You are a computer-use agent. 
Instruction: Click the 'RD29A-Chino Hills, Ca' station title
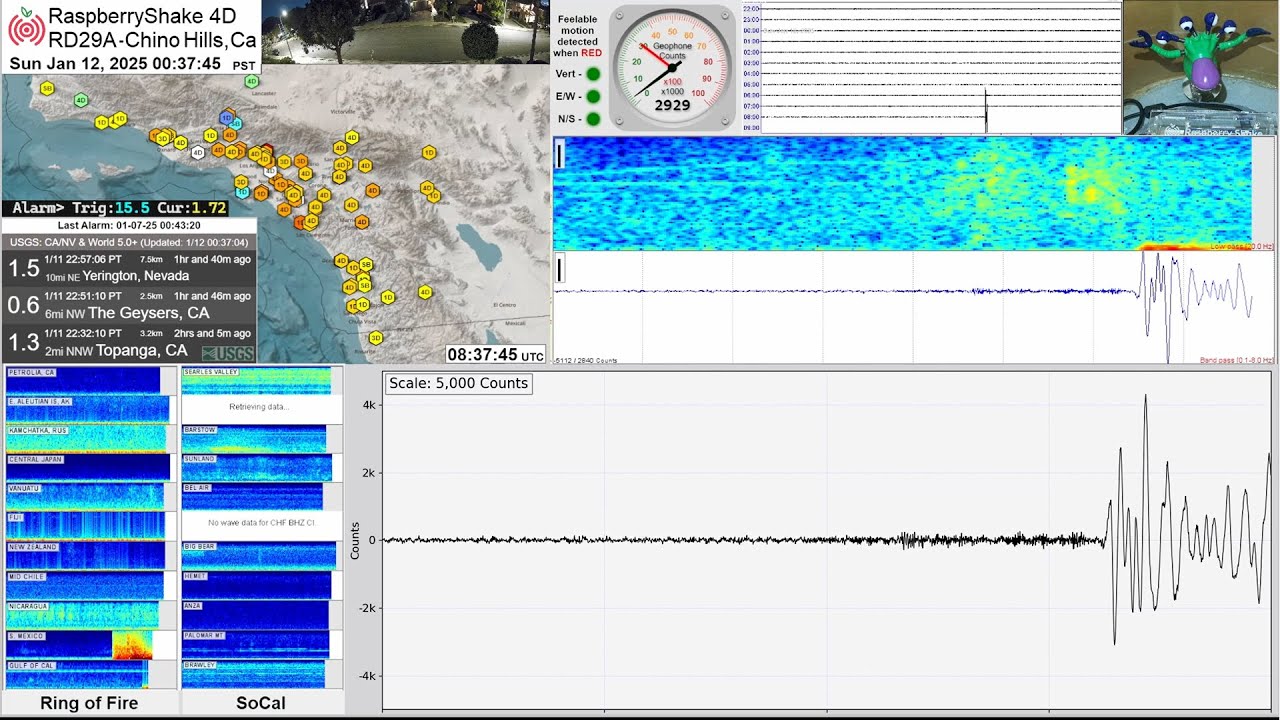pos(152,39)
